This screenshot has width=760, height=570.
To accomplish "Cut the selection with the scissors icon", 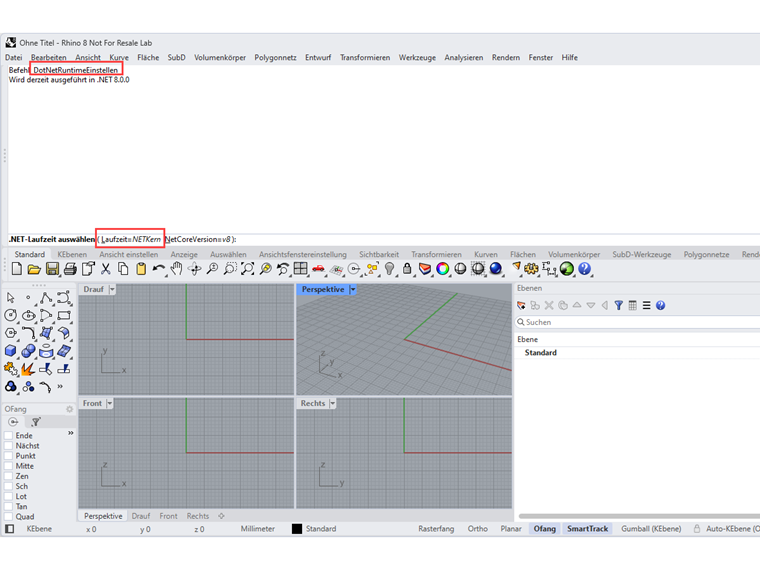I will click(106, 269).
